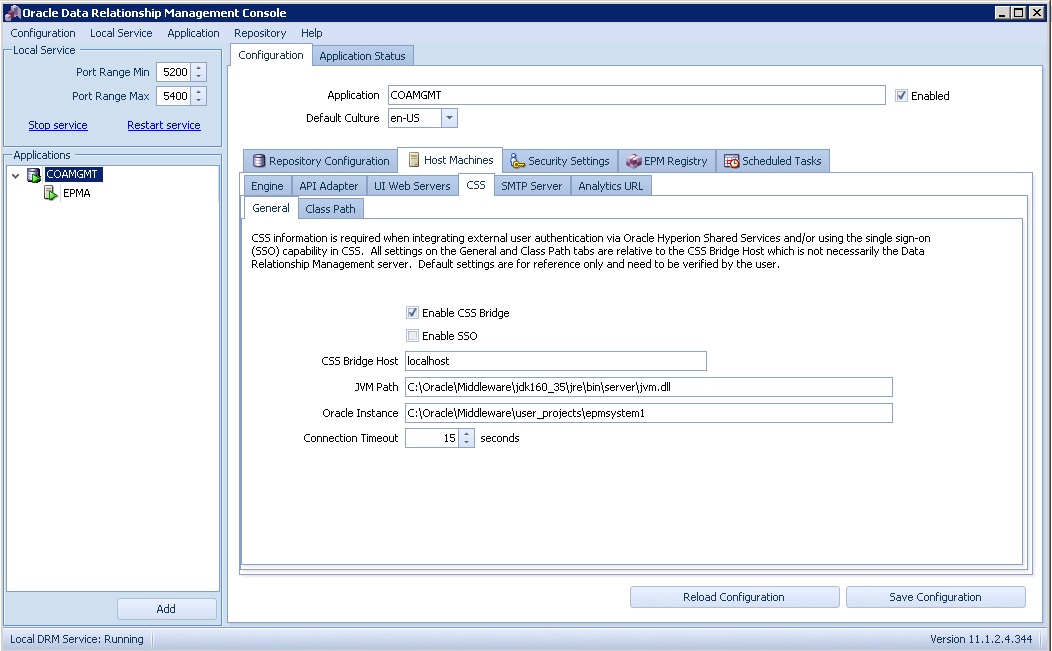
Task: Increase Connection Timeout seconds
Action: (x=467, y=434)
